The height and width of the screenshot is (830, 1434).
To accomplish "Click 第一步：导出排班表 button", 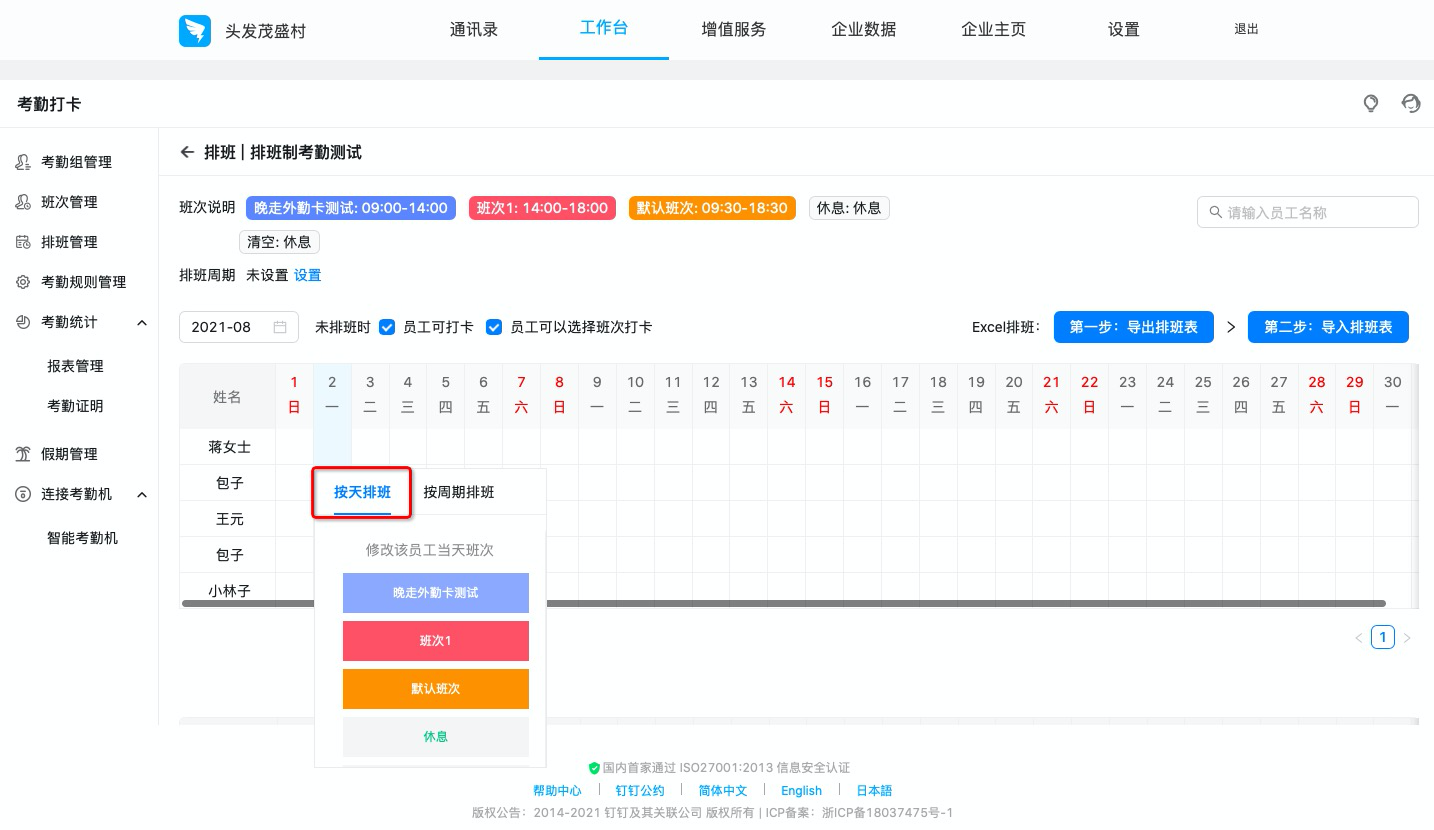I will [1133, 326].
